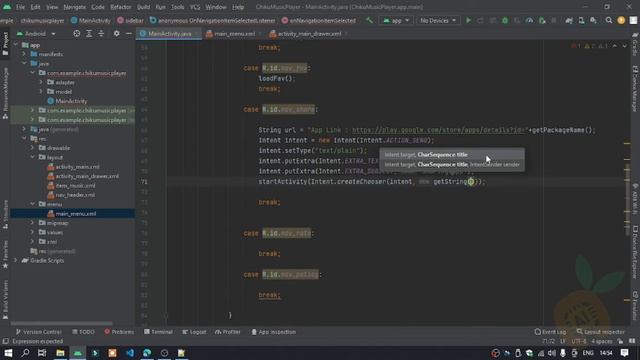This screenshot has width=640, height=360.
Task: Collapse the layout folder
Action: tap(32, 157)
